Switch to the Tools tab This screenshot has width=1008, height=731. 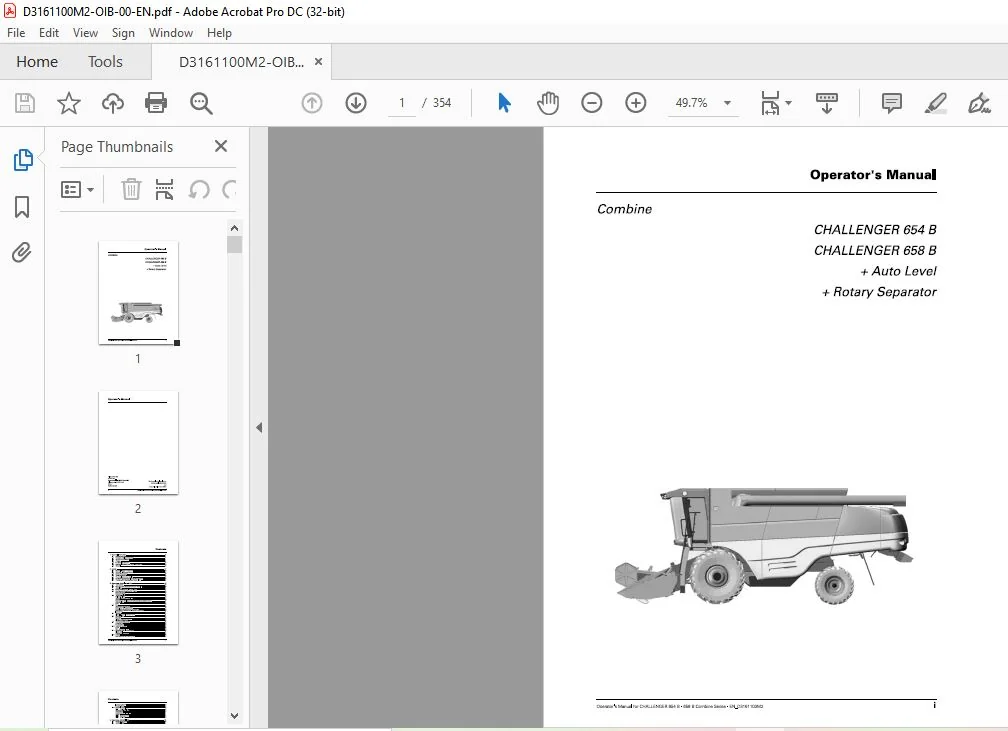[105, 62]
